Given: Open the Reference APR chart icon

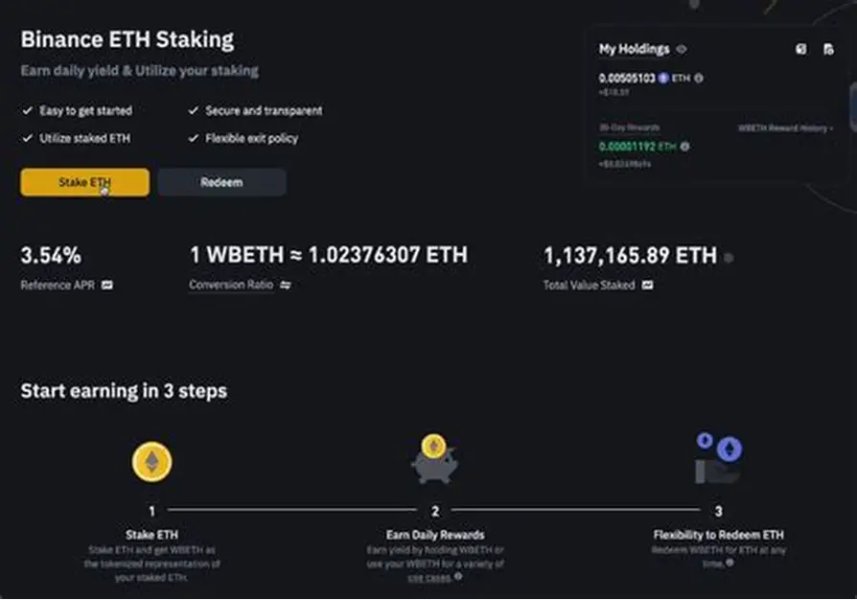Looking at the screenshot, I should click(x=107, y=285).
